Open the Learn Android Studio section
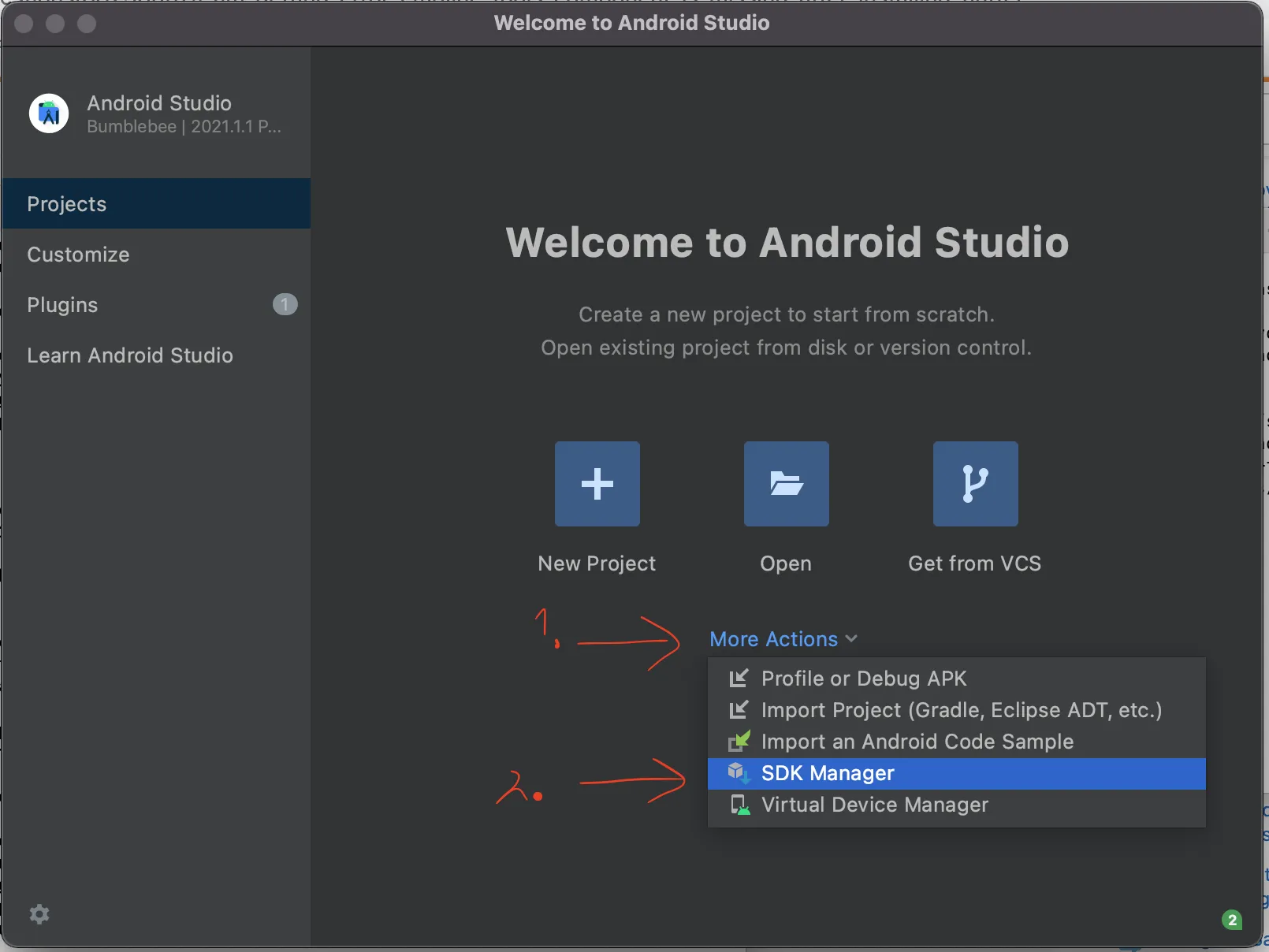The width and height of the screenshot is (1269, 952). coord(130,355)
